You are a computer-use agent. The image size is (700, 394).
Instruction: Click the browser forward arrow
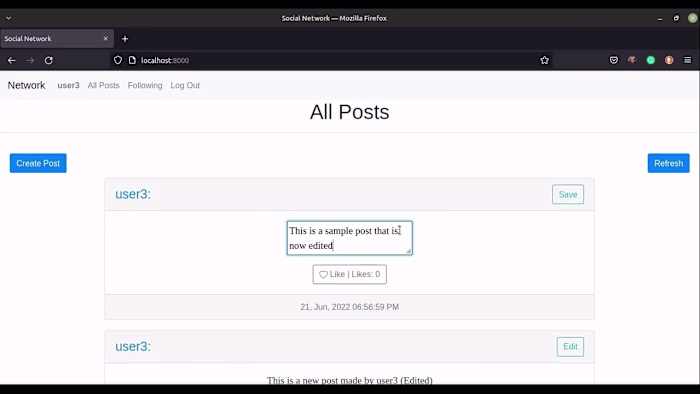click(30, 60)
